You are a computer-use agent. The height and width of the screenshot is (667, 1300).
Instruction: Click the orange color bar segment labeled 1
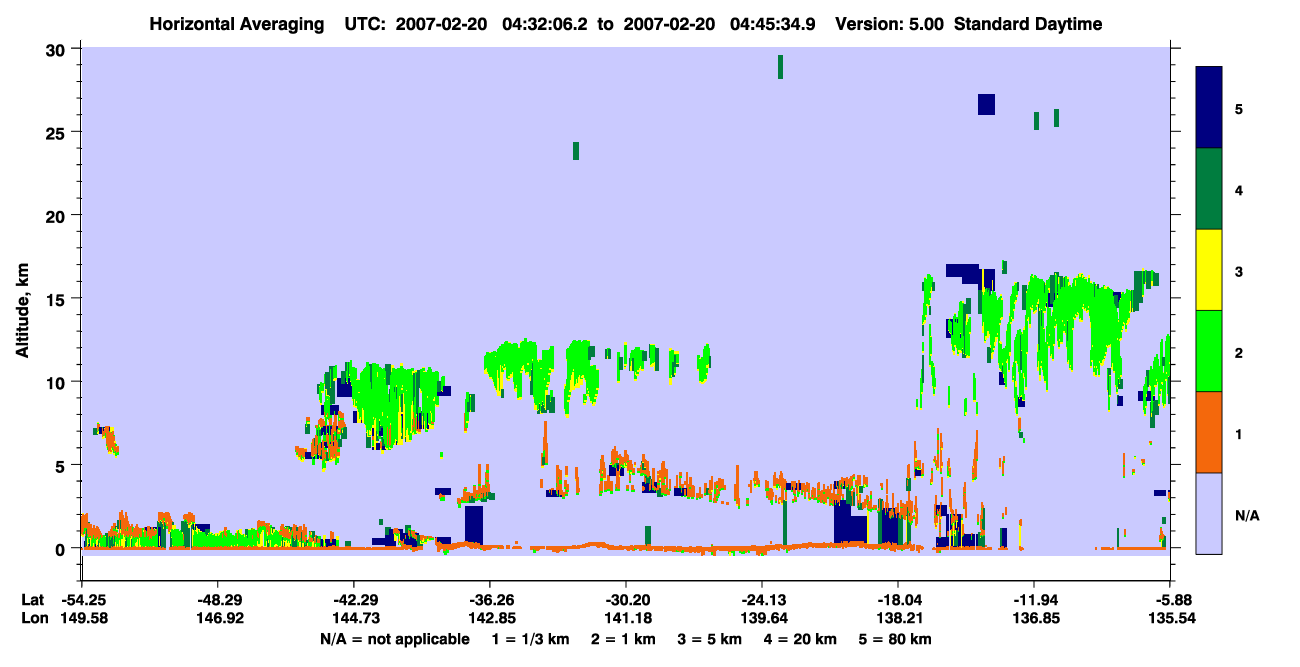[x=1209, y=432]
